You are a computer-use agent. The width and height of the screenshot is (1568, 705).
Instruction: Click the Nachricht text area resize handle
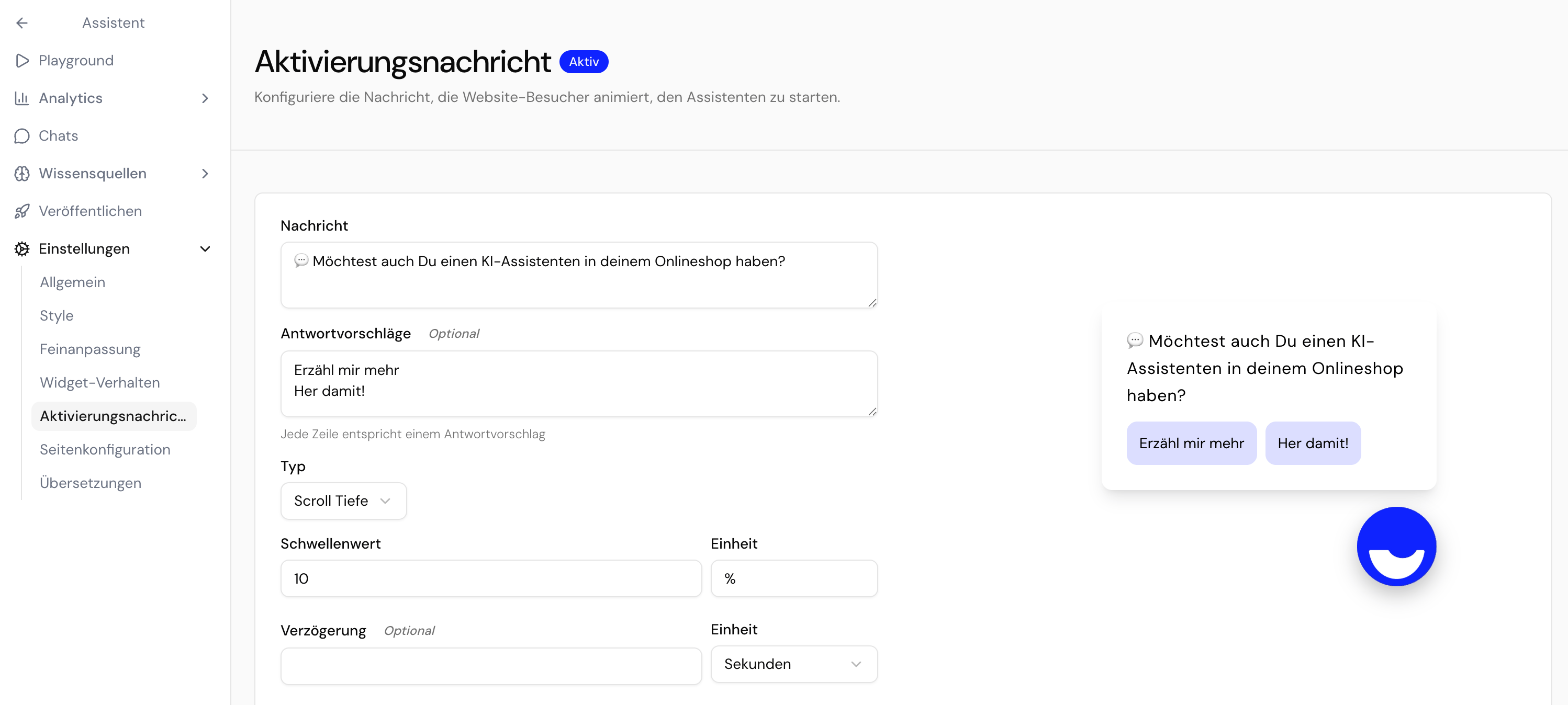click(871, 302)
